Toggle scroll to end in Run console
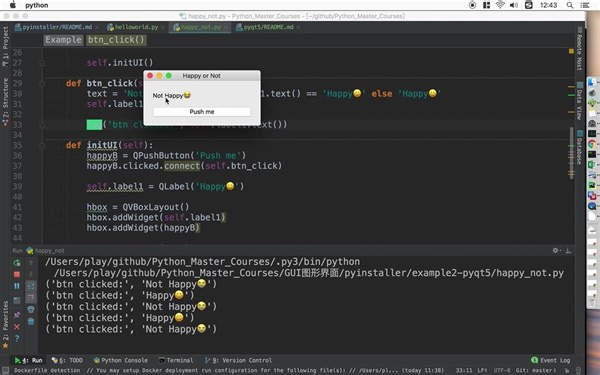Image resolution: width=600 pixels, height=375 pixels. point(31,298)
